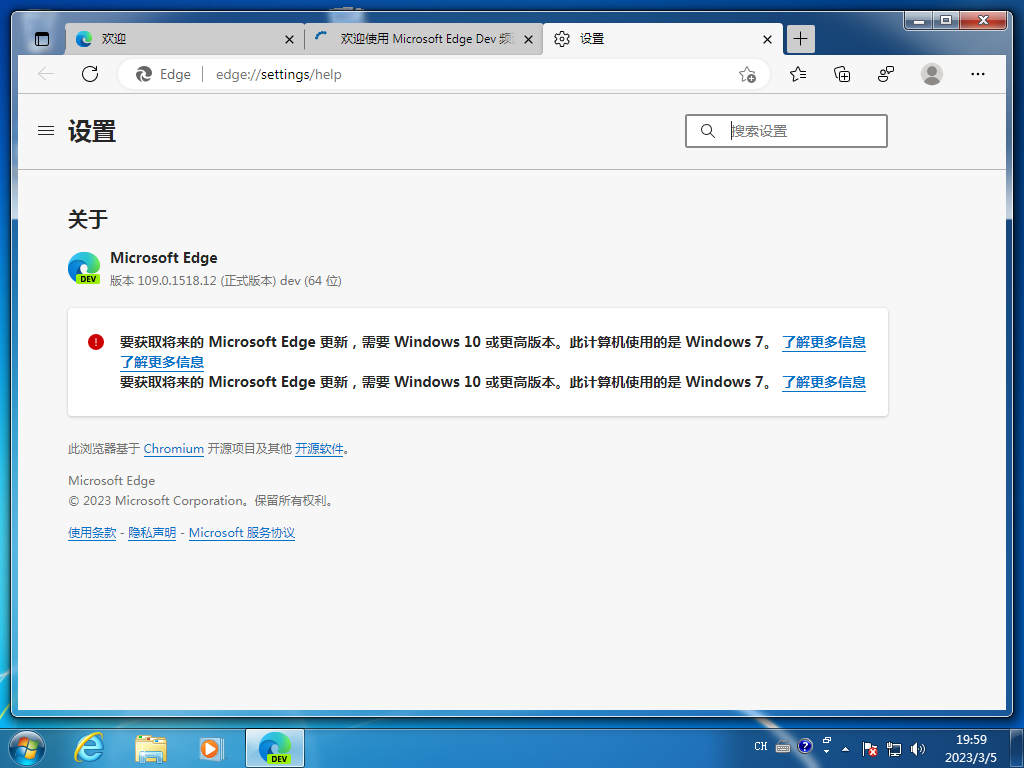Viewport: 1024px width, 768px height.
Task: Open the Collections icon
Action: click(x=842, y=74)
